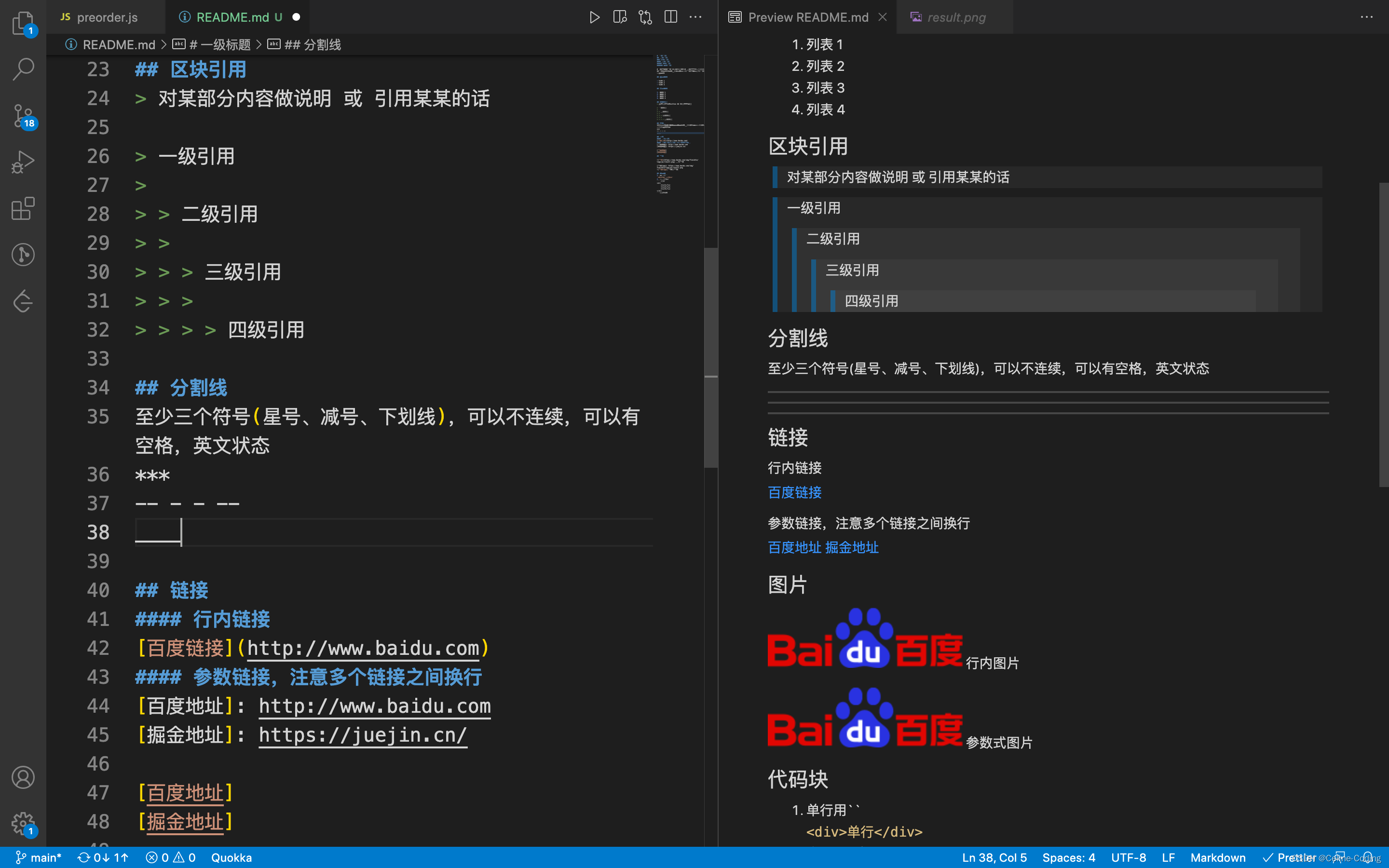The width and height of the screenshot is (1389, 868).
Task: Click the sync changes icon showing 0↓1↑
Action: click(102, 857)
